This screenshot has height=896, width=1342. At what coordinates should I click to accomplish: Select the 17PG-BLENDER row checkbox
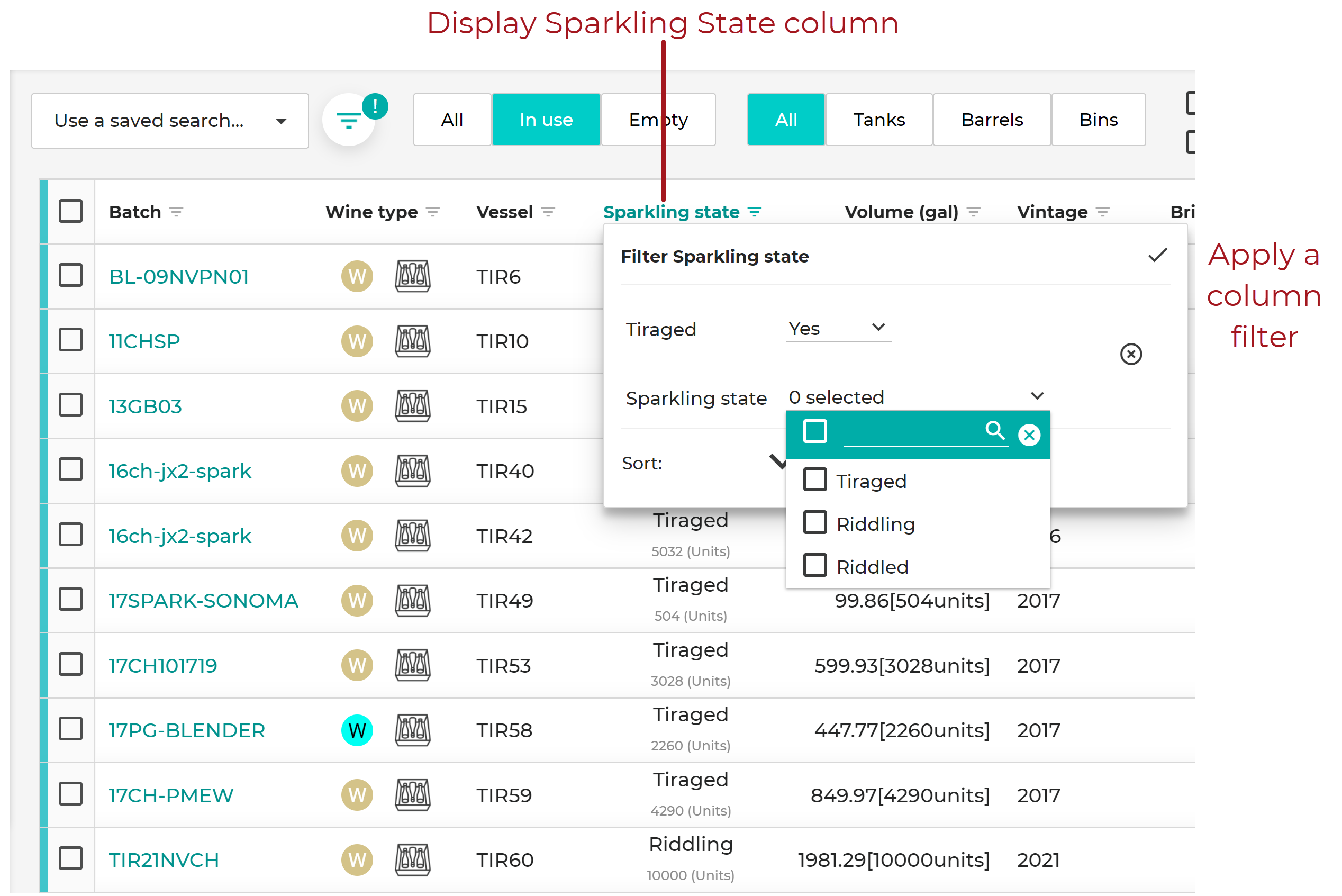pos(71,729)
